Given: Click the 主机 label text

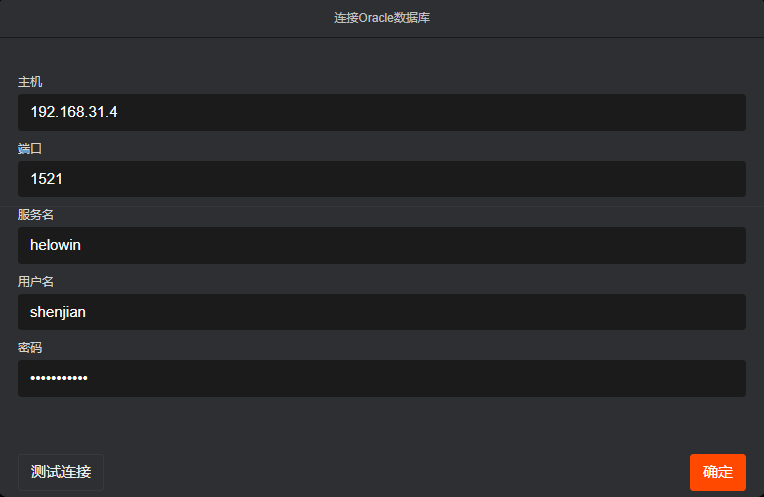Looking at the screenshot, I should (30, 82).
